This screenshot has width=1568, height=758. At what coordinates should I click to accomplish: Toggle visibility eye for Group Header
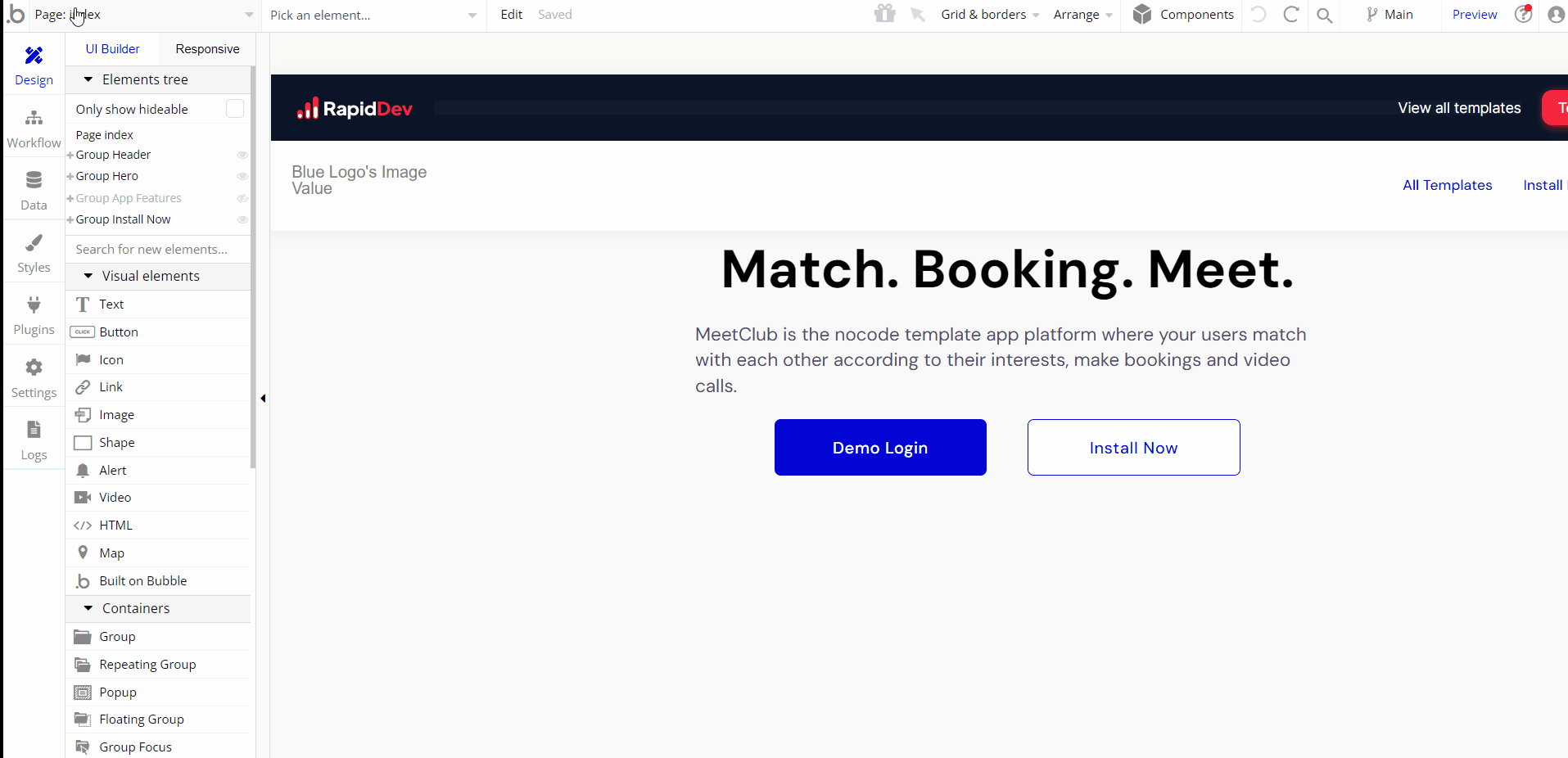point(242,155)
